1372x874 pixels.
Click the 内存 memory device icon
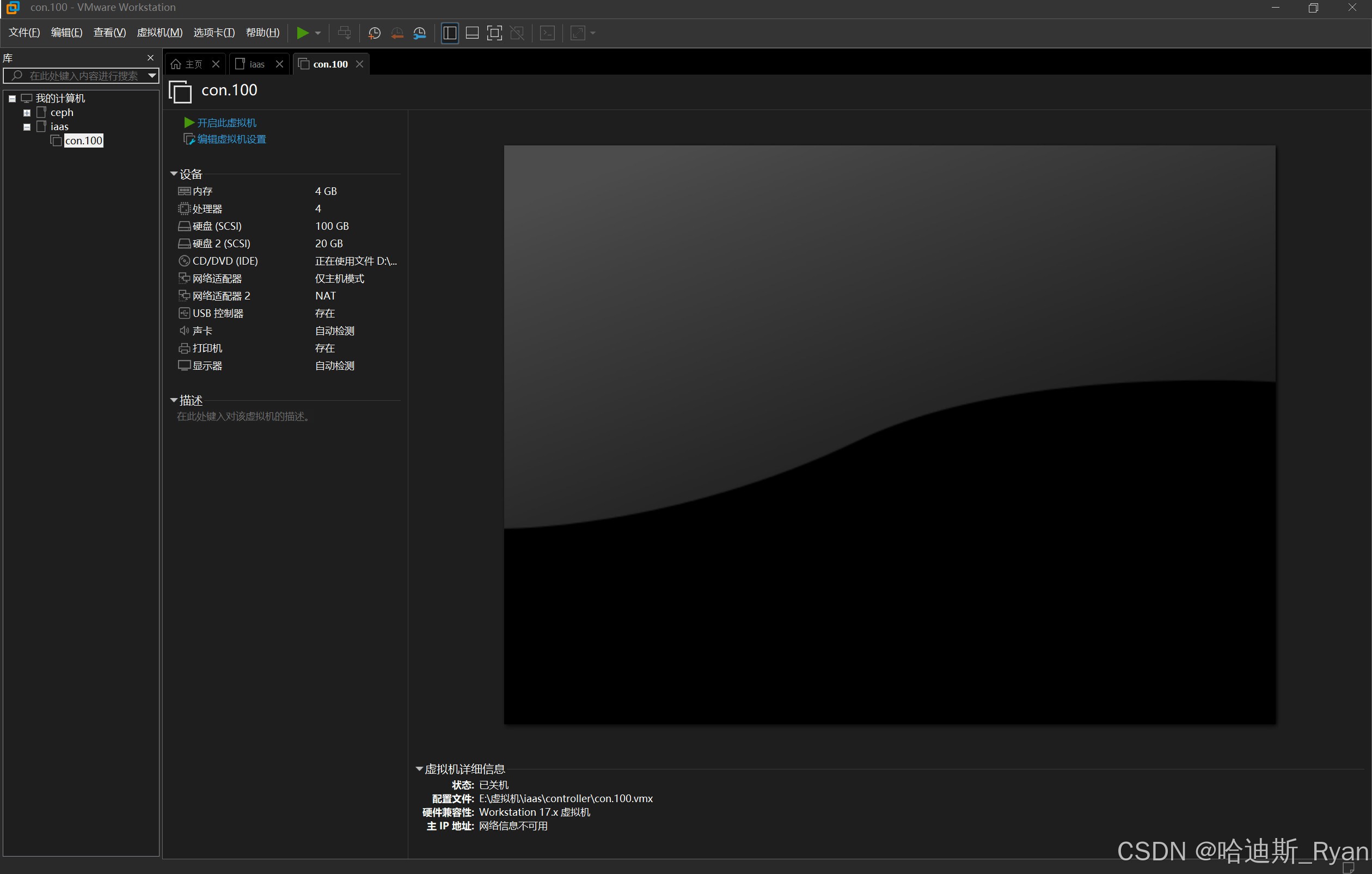click(x=184, y=192)
